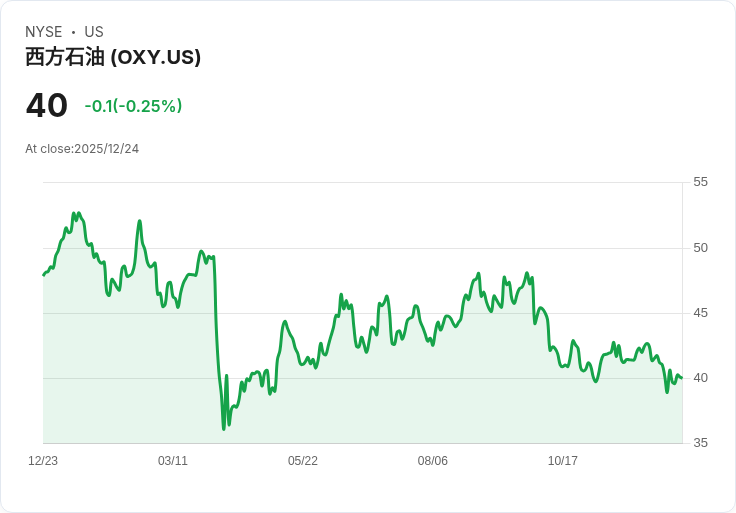Image resolution: width=736 pixels, height=513 pixels.
Task: Click the -0.1(-0.25%) change value
Action: click(x=133, y=106)
